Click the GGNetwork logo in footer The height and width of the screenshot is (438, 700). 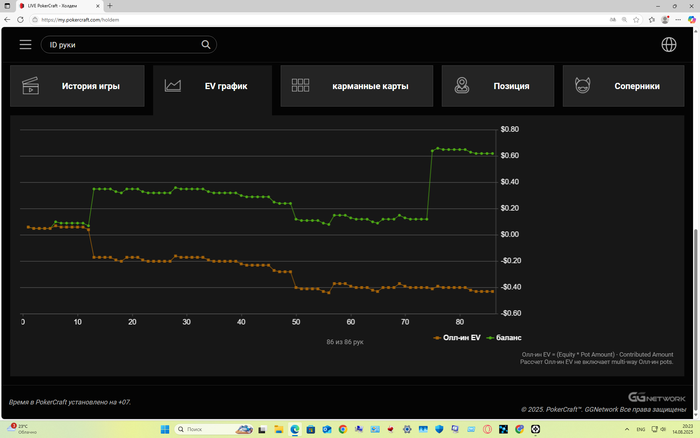click(656, 397)
